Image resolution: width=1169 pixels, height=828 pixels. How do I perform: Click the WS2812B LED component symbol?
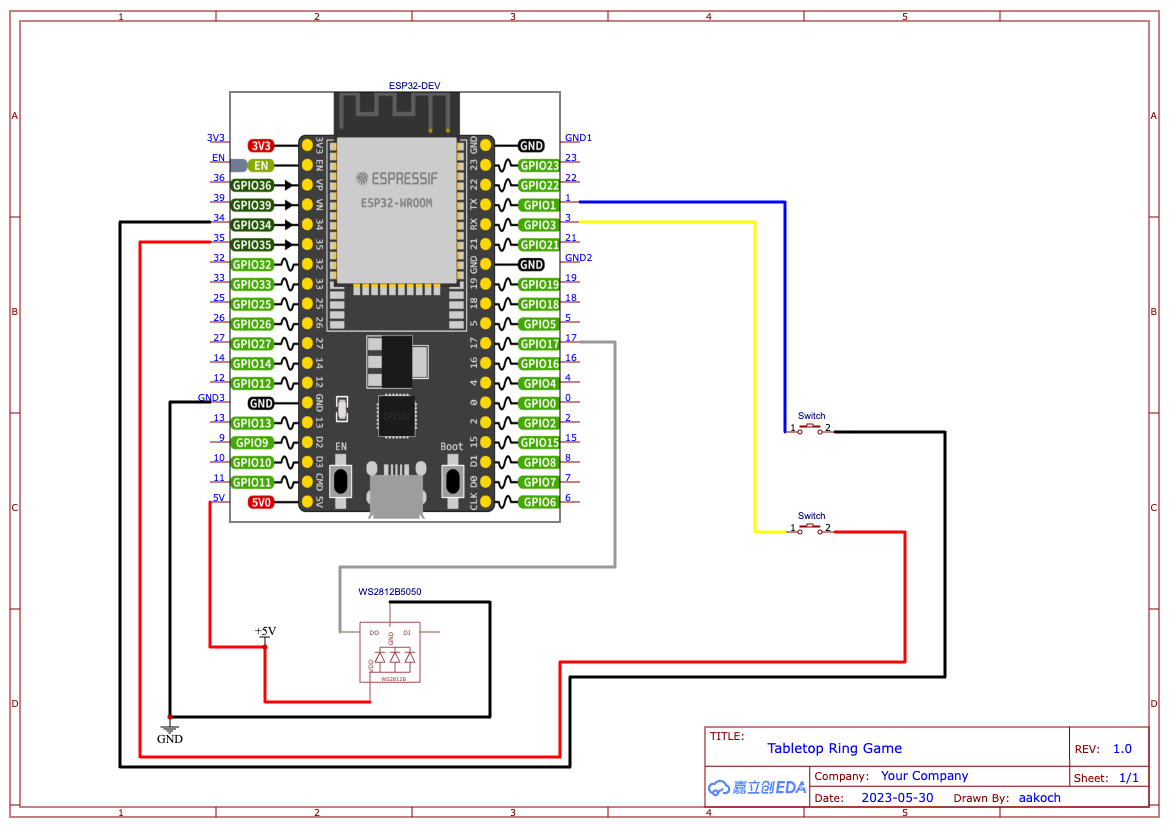pyautogui.click(x=390, y=652)
